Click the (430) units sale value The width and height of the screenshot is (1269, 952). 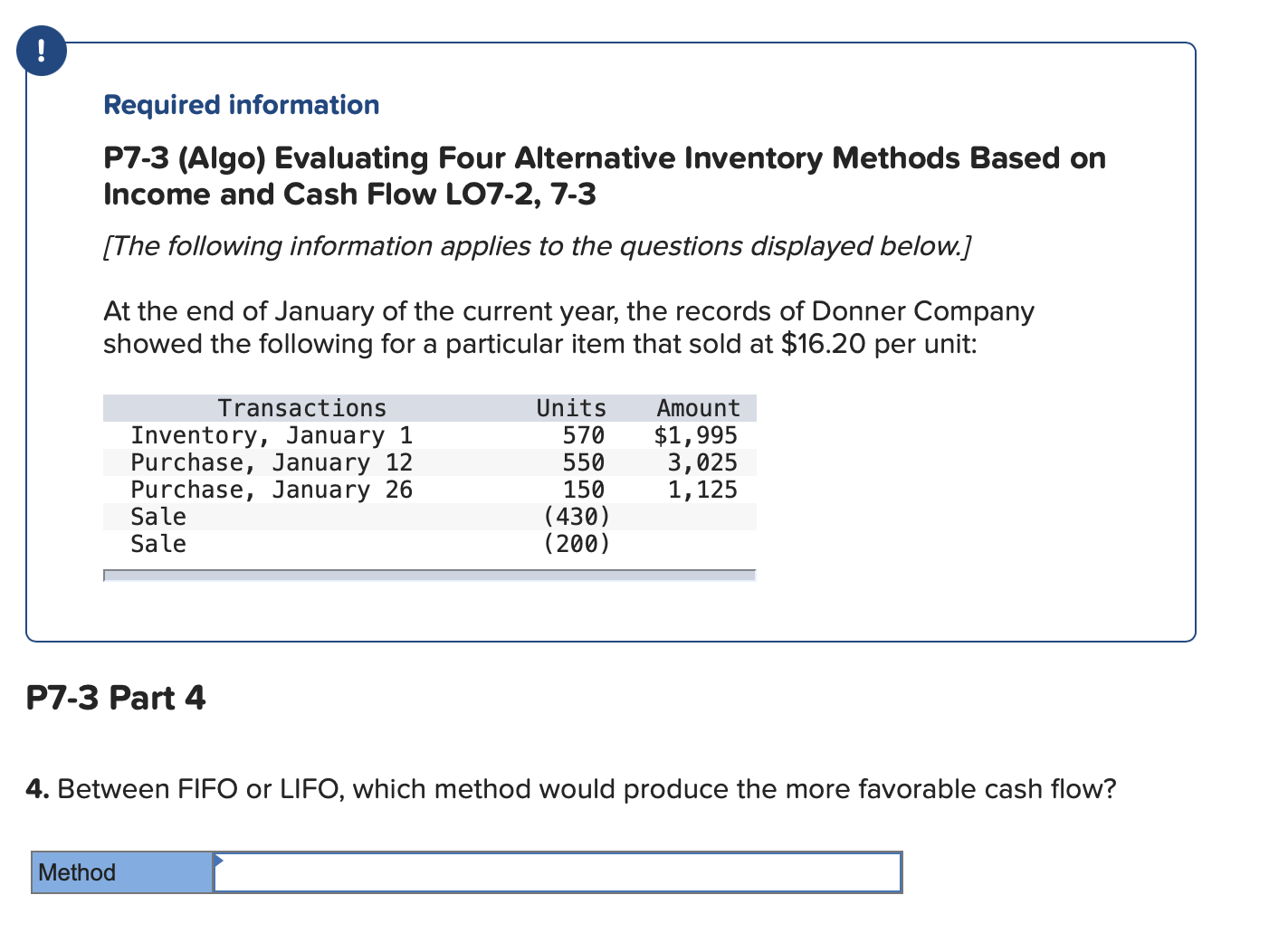(577, 517)
